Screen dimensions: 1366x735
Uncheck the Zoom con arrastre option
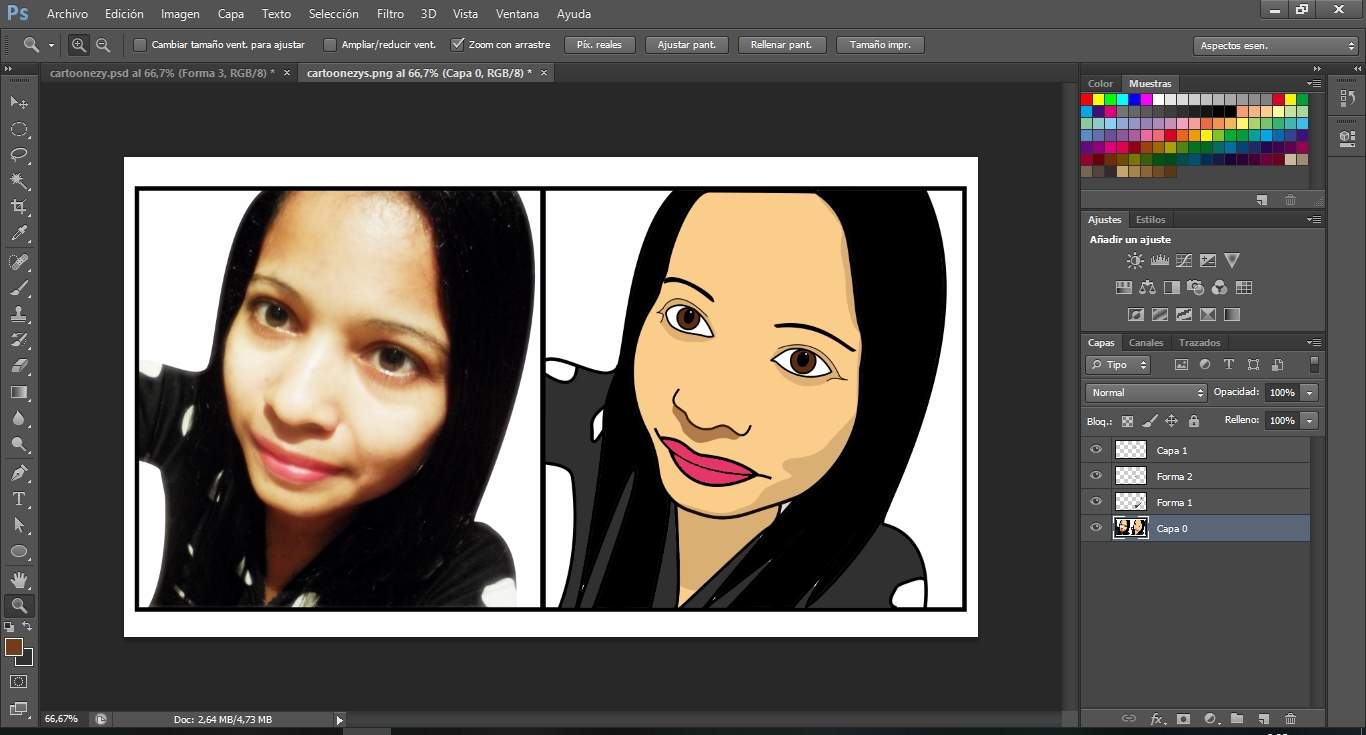[x=458, y=45]
